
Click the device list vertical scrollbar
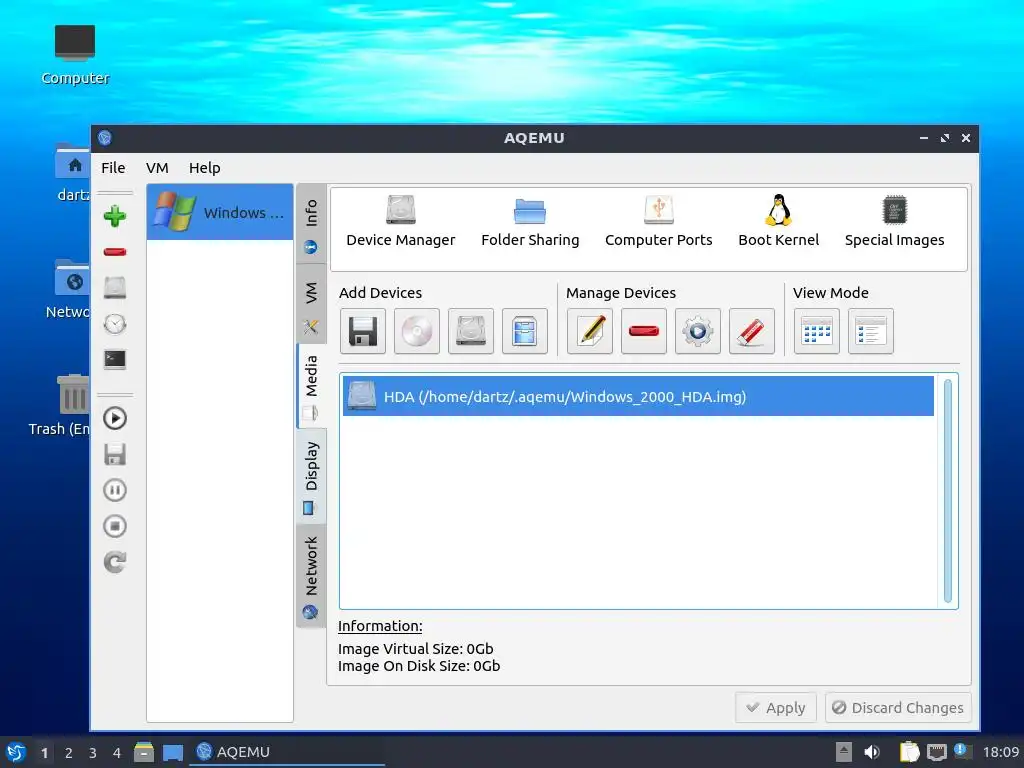tap(948, 491)
